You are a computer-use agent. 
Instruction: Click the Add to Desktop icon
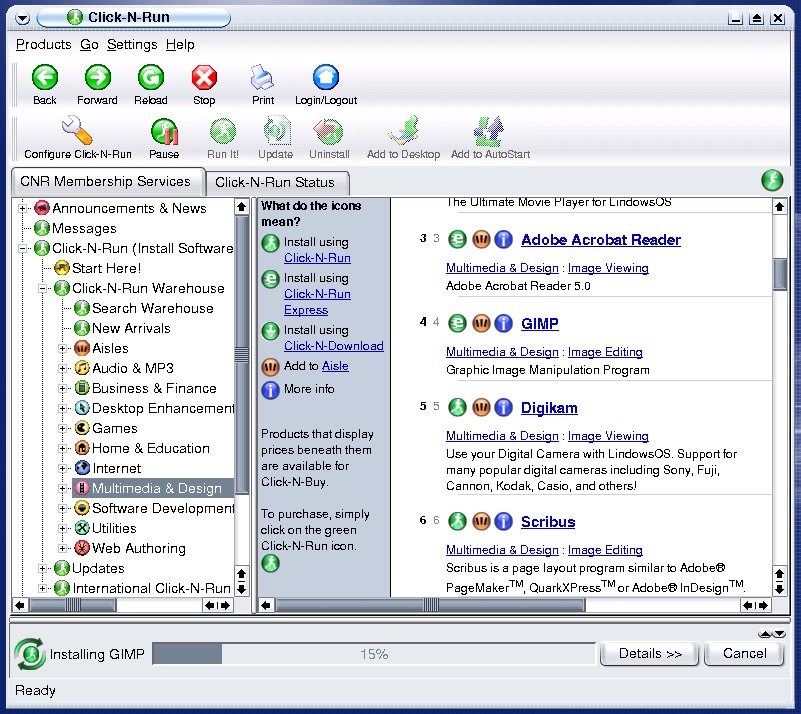pos(404,131)
